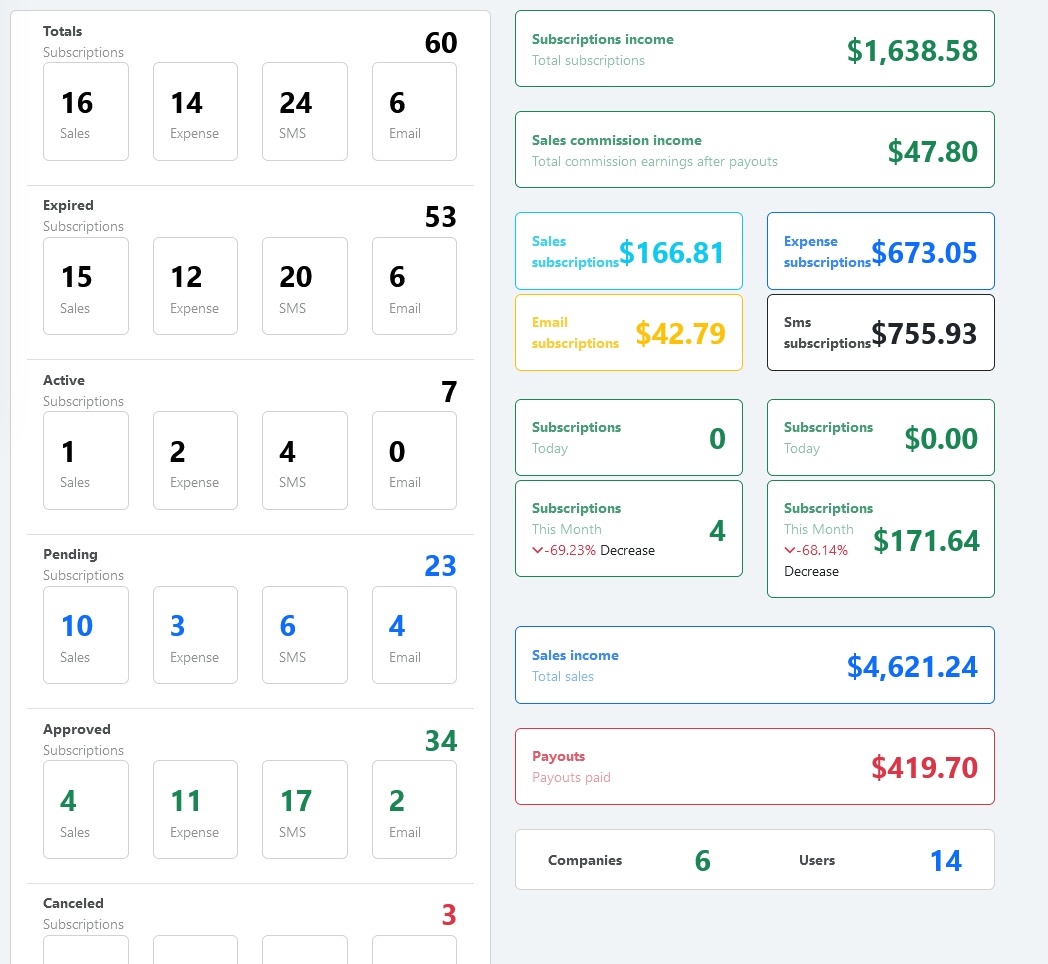The height and width of the screenshot is (964, 1048).
Task: Click the Subscriptions Today $0.00 card
Action: (880, 438)
